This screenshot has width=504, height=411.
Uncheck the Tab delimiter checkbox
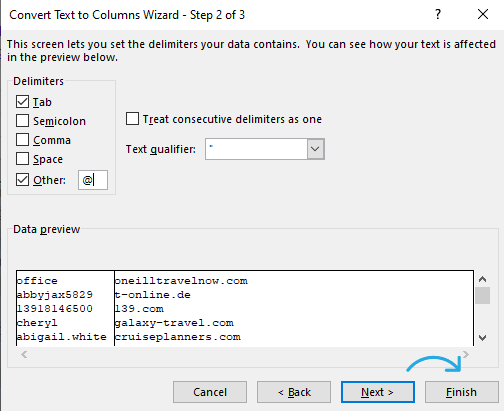22,102
